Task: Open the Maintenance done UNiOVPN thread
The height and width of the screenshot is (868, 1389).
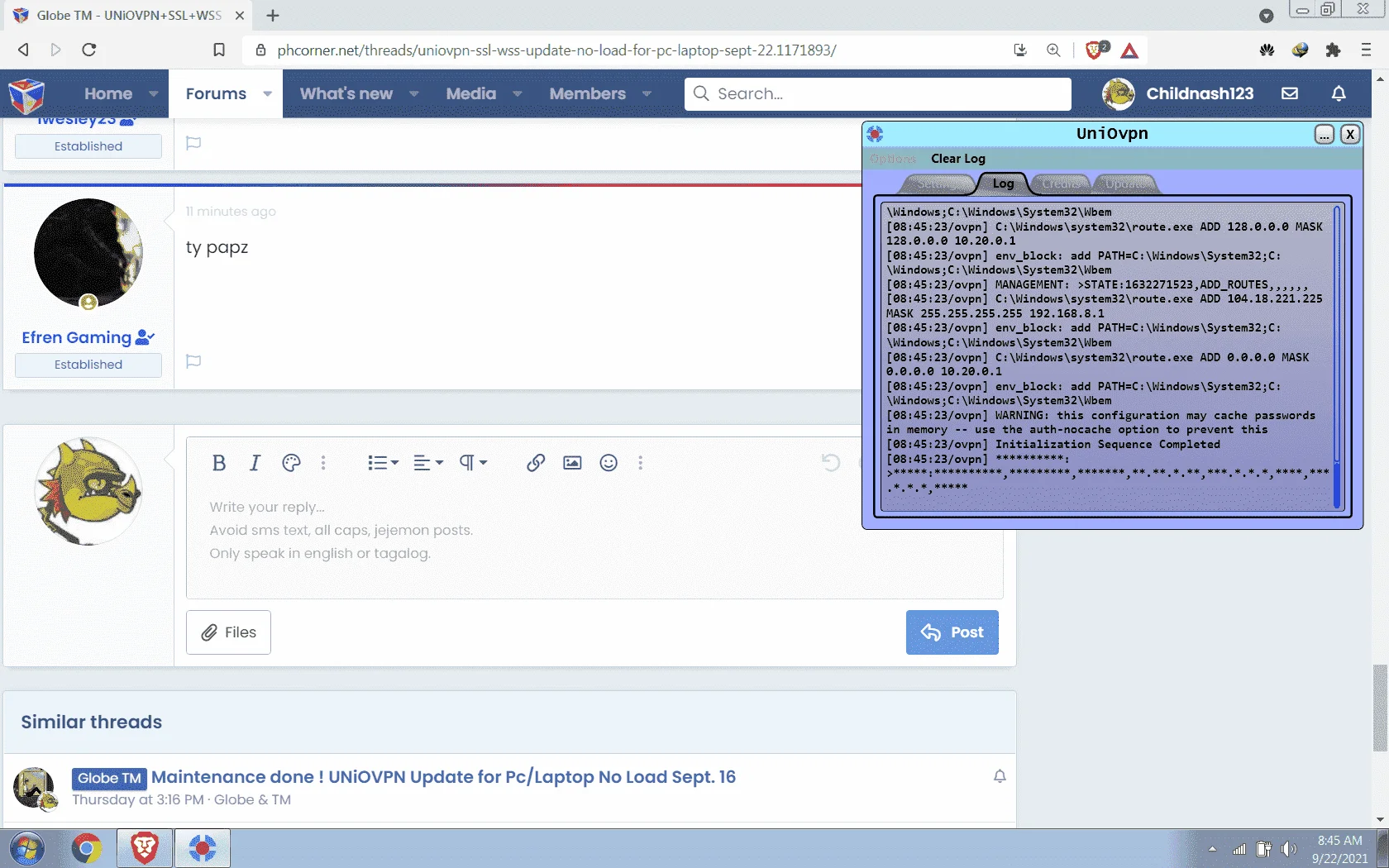Action: (443, 777)
